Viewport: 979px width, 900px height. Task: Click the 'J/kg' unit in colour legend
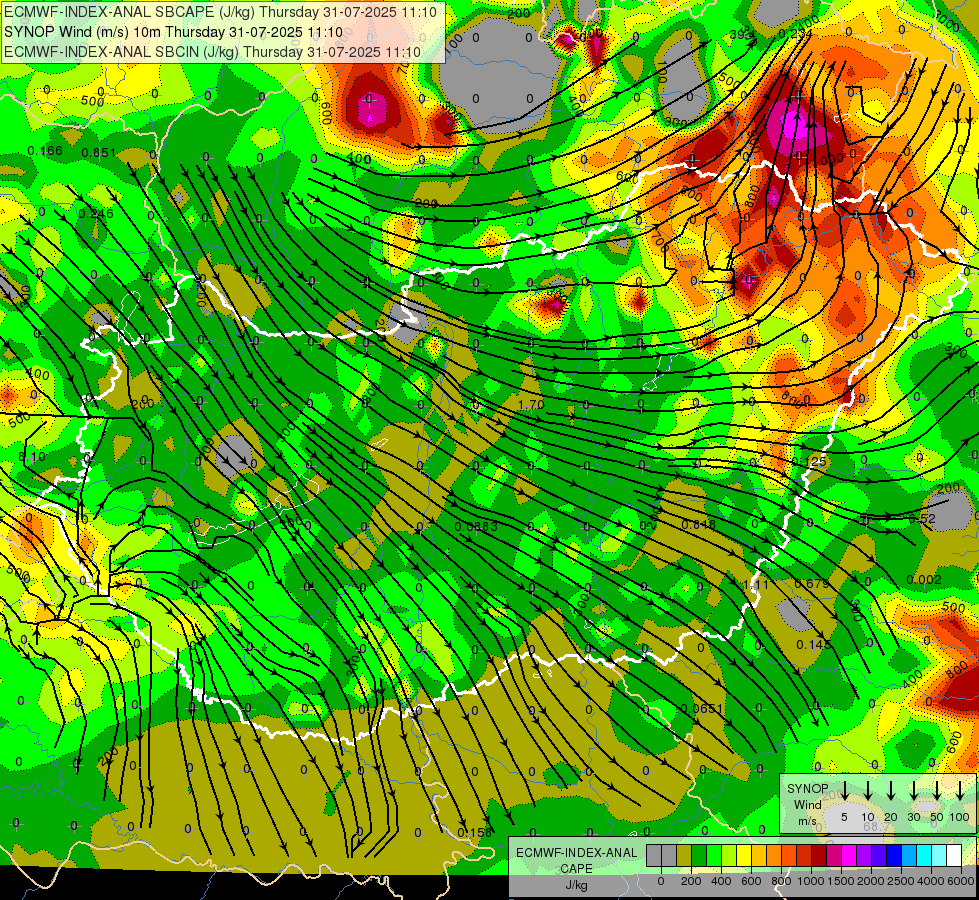(x=576, y=885)
